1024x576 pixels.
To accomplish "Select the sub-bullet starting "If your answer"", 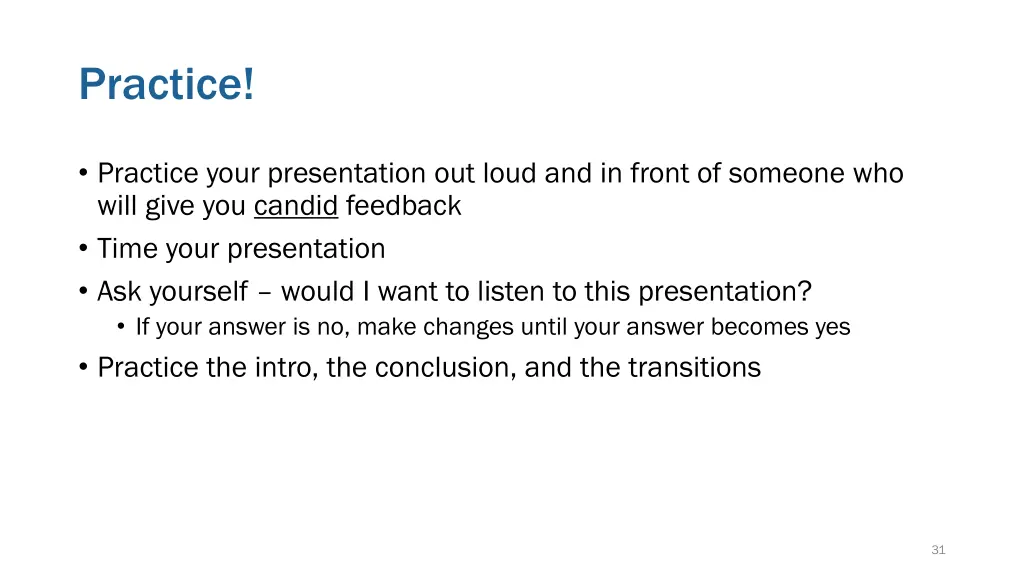I will (493, 327).
